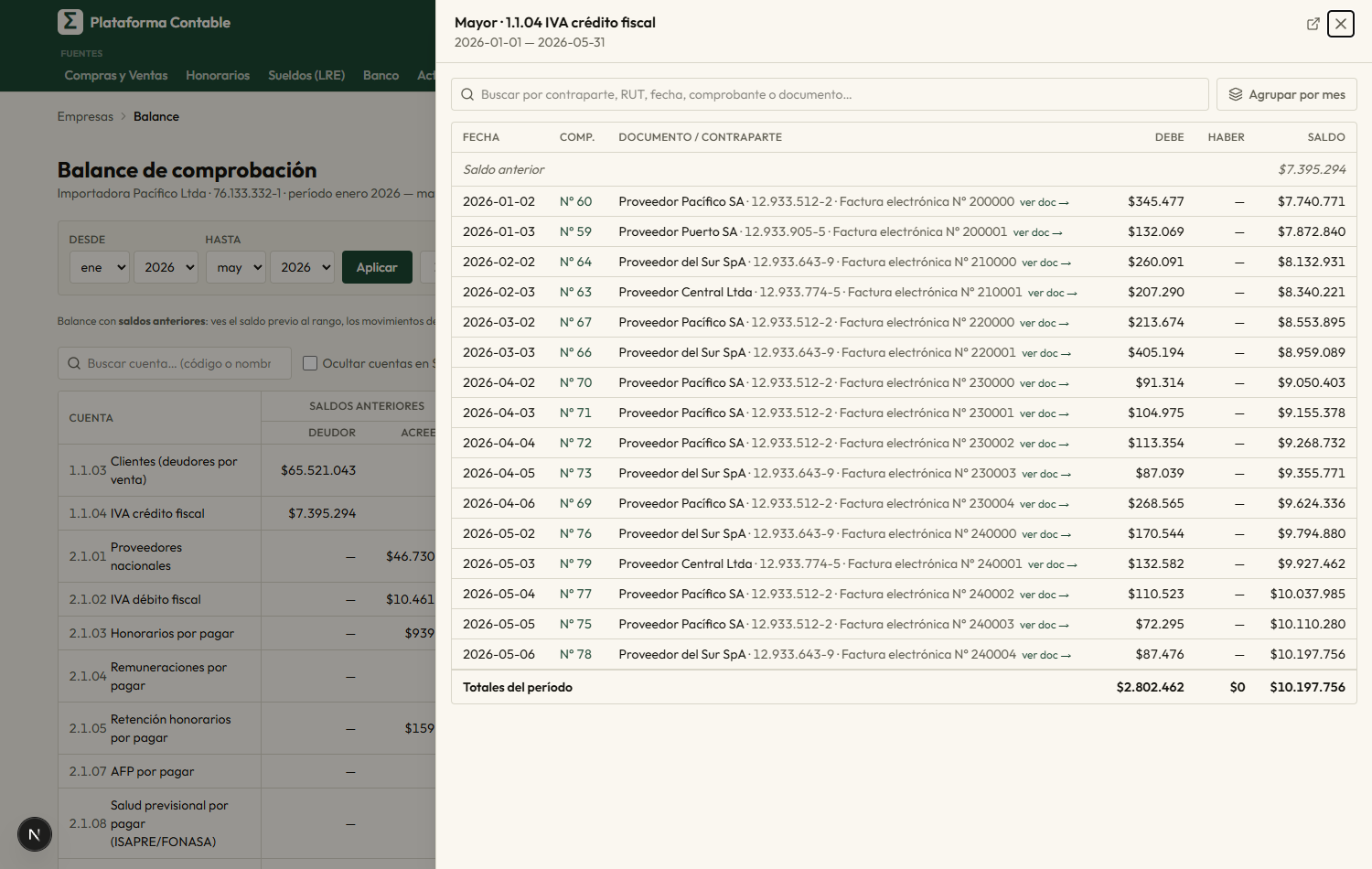
Task: Open ledger in new window icon
Action: (1313, 24)
